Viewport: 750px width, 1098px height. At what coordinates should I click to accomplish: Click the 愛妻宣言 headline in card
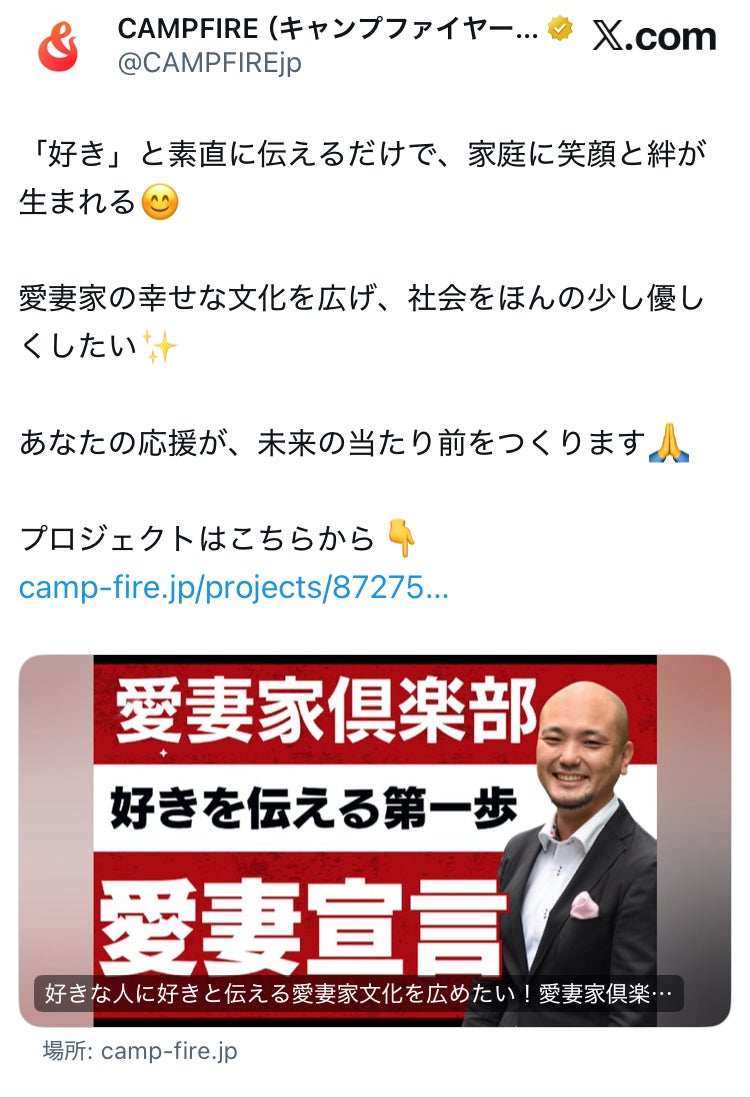(x=303, y=926)
